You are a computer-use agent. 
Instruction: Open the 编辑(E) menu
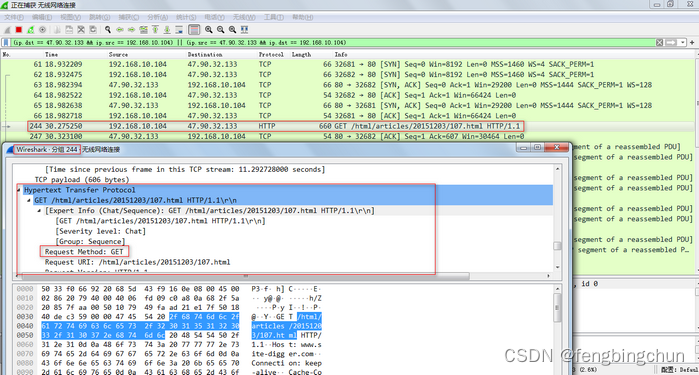tap(41, 17)
